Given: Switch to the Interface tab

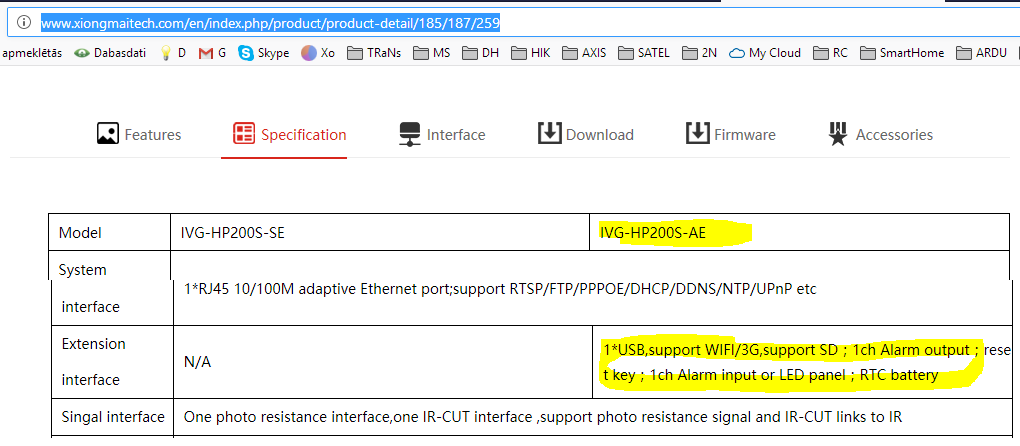Looking at the screenshot, I should 442,134.
